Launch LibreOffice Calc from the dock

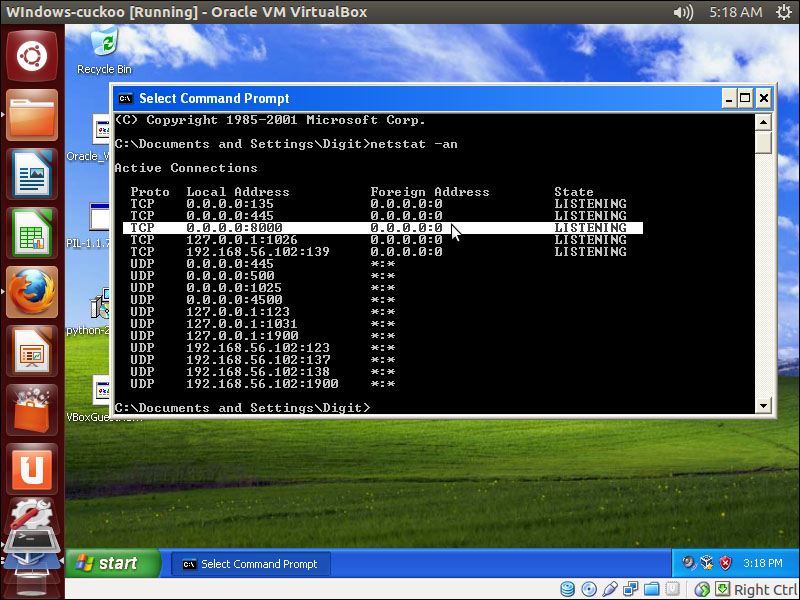32,233
